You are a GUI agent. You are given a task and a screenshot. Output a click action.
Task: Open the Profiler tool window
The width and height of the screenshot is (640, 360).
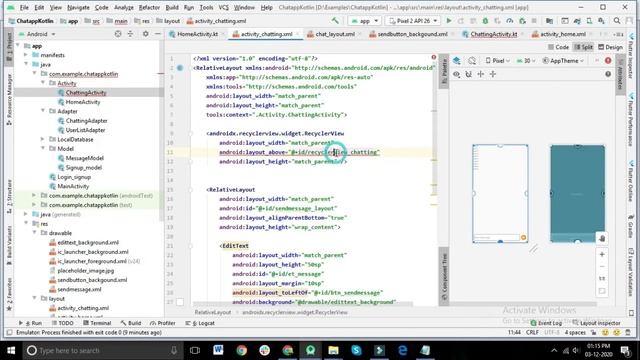[162, 323]
